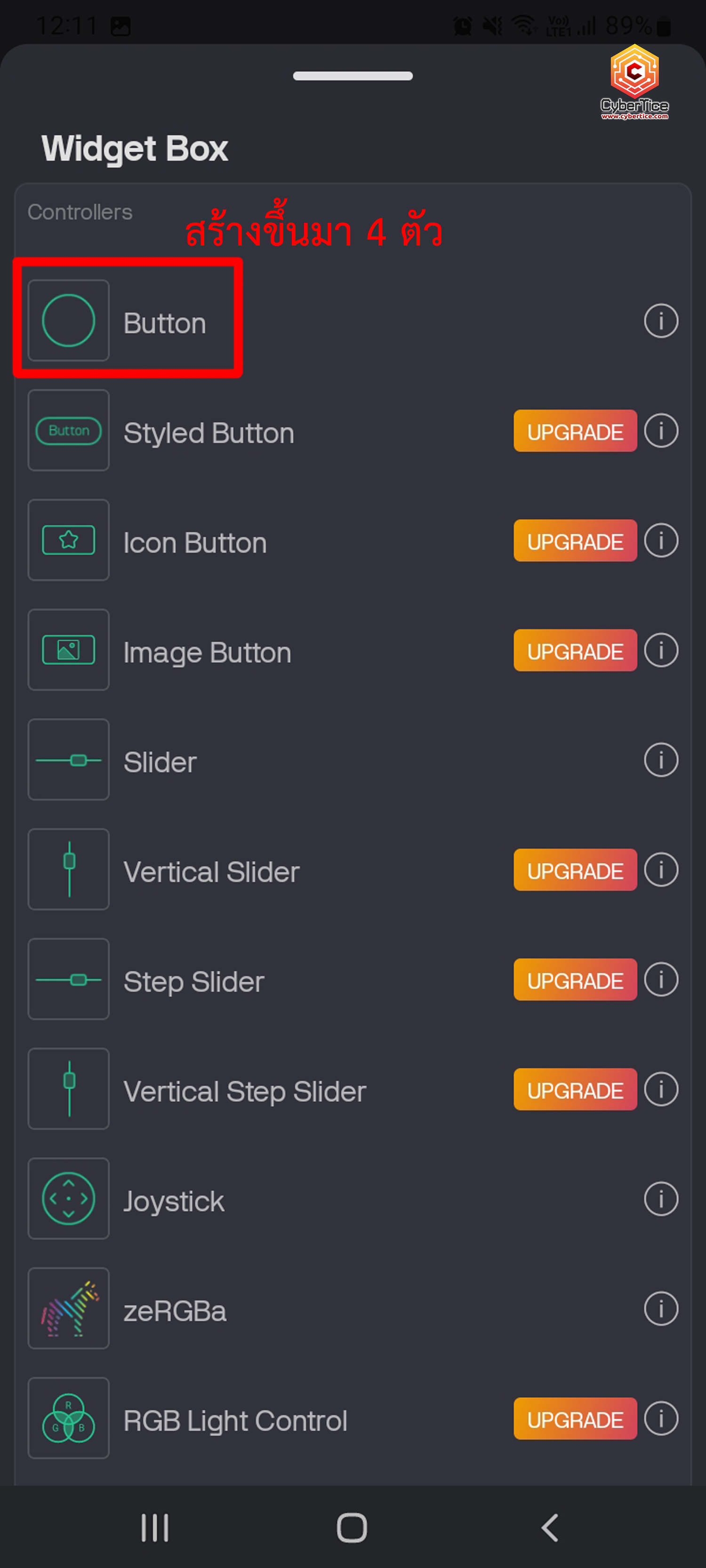Viewport: 706px width, 1568px height.
Task: Pick the RGB Light Control icon
Action: tap(69, 1417)
